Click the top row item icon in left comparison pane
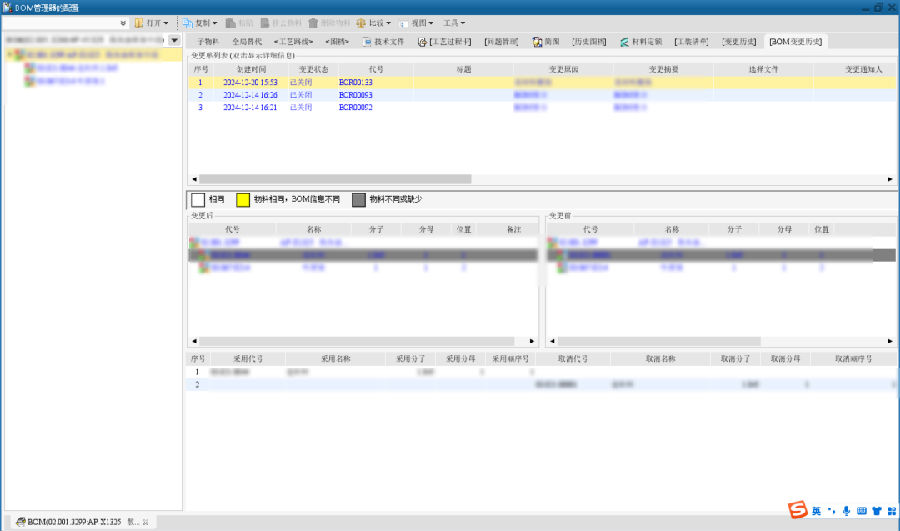The height and width of the screenshot is (531, 900). [194, 243]
